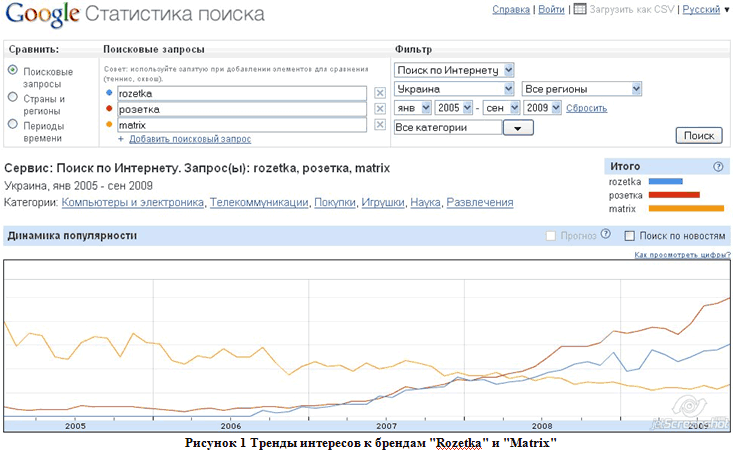The width and height of the screenshot is (737, 453).
Task: Open the end year 2009 dropdown
Action: tap(542, 108)
